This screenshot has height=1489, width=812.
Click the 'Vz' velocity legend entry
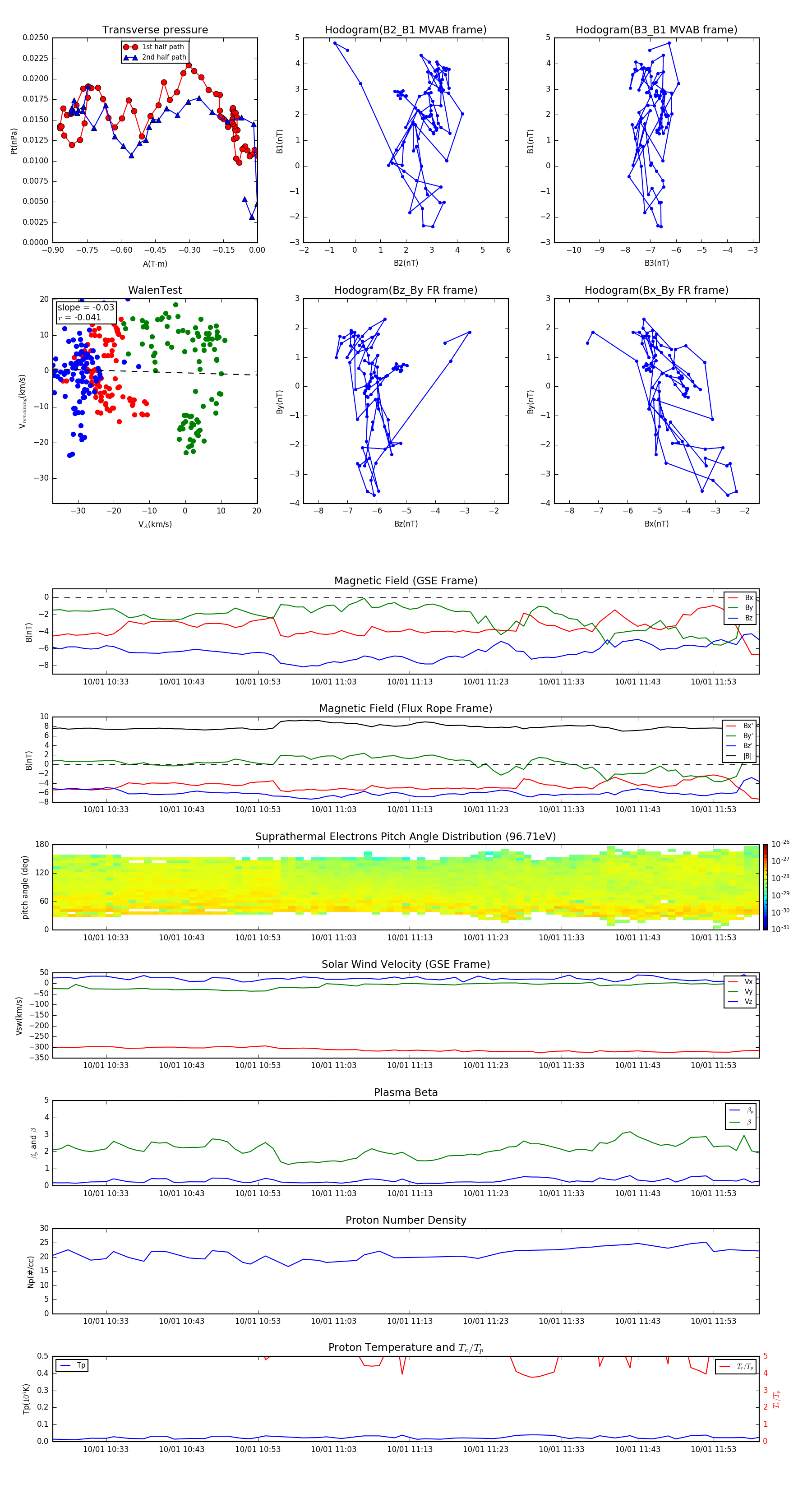740,1002
